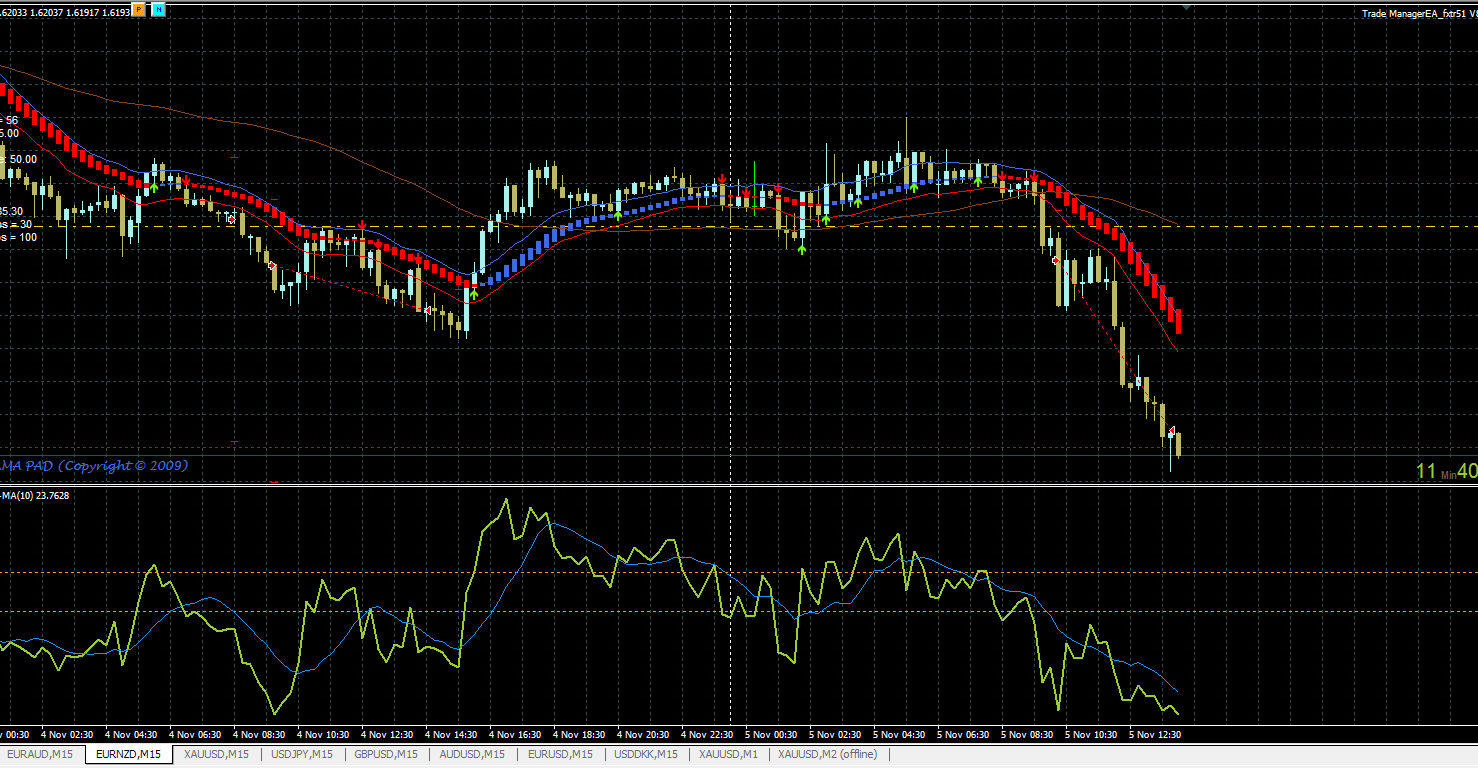Click the Trade ManagerEA_fxtr51 expert label

tap(1419, 14)
